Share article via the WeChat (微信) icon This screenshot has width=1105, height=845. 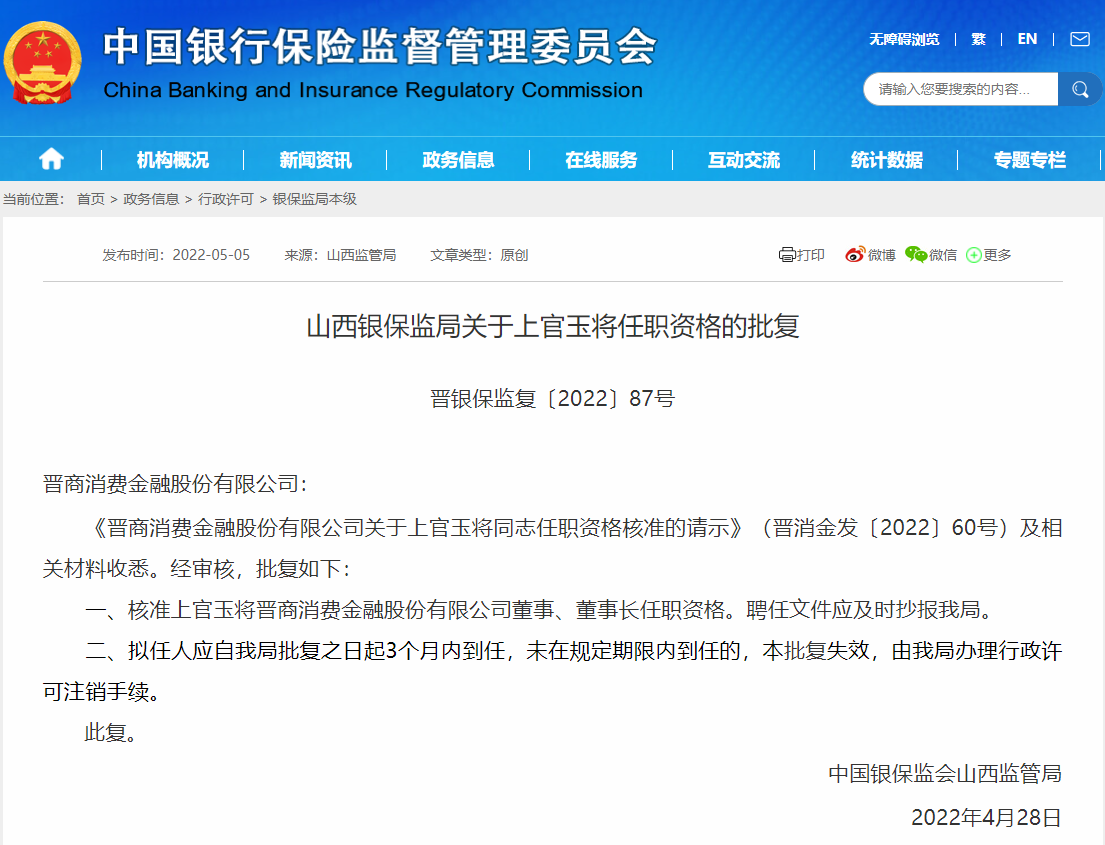click(913, 255)
